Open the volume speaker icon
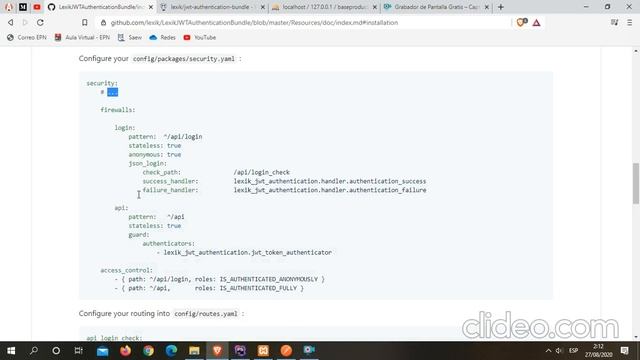 coord(559,351)
